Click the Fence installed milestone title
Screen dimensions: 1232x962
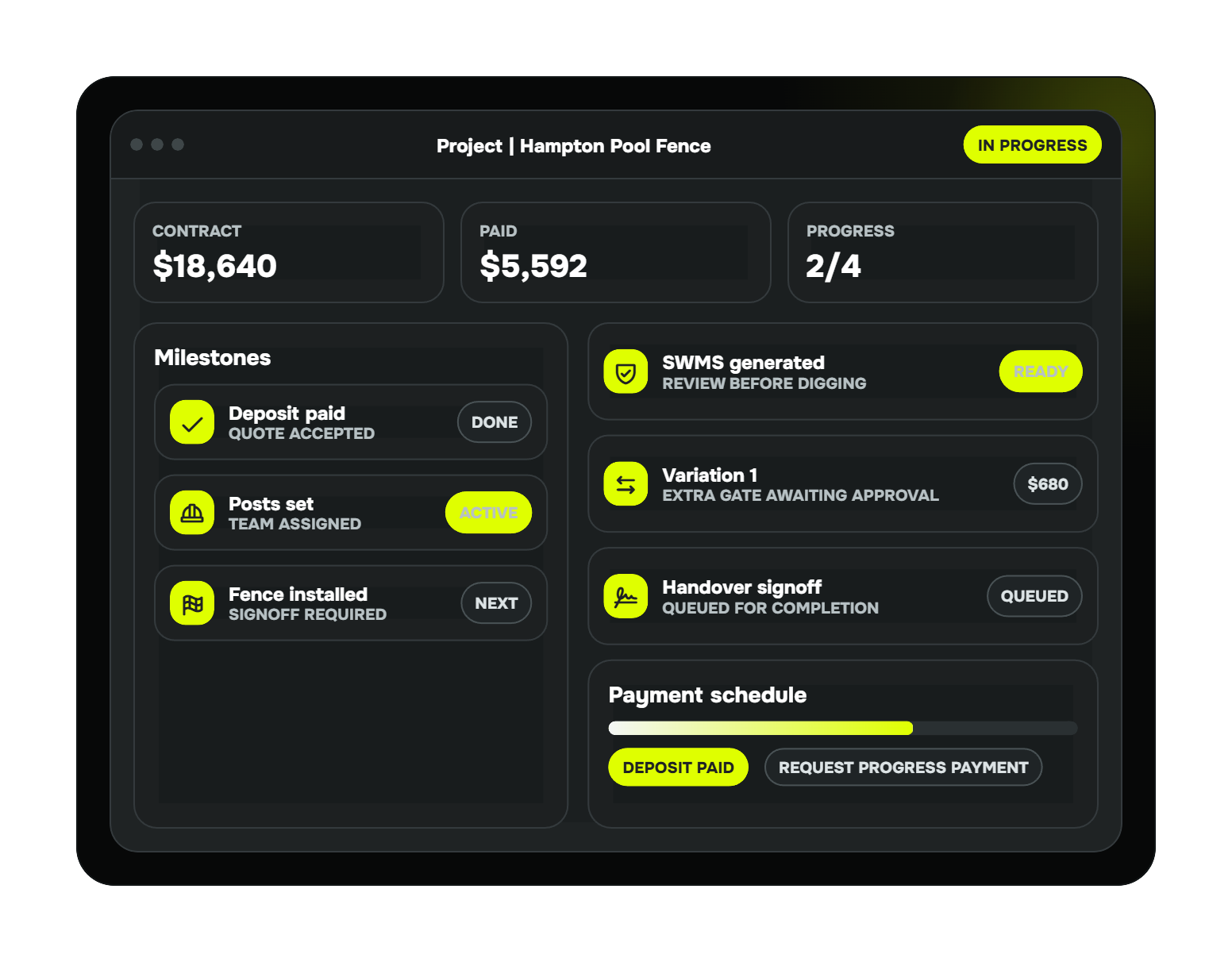[298, 595]
